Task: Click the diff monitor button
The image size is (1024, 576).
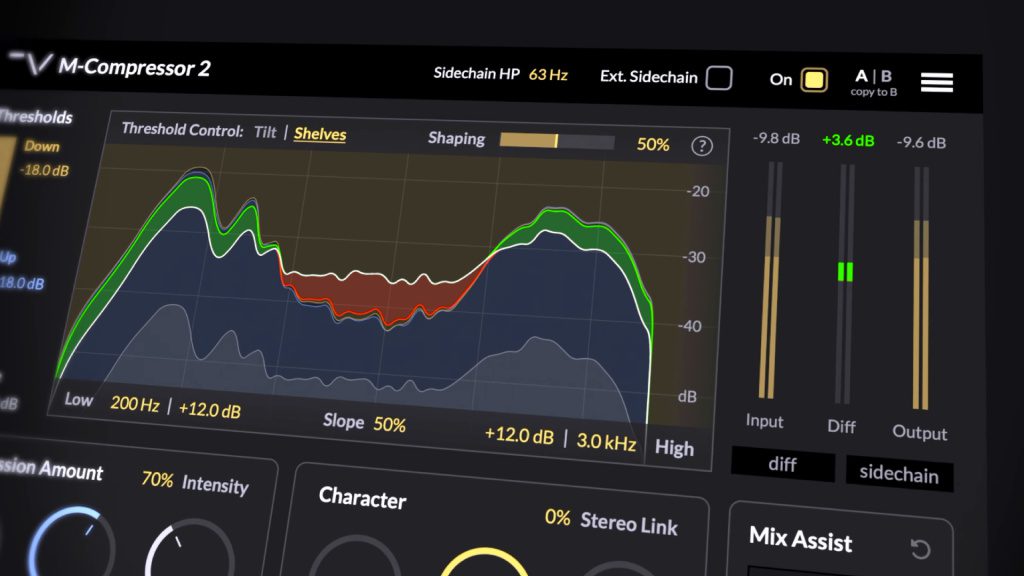Action: [x=783, y=464]
